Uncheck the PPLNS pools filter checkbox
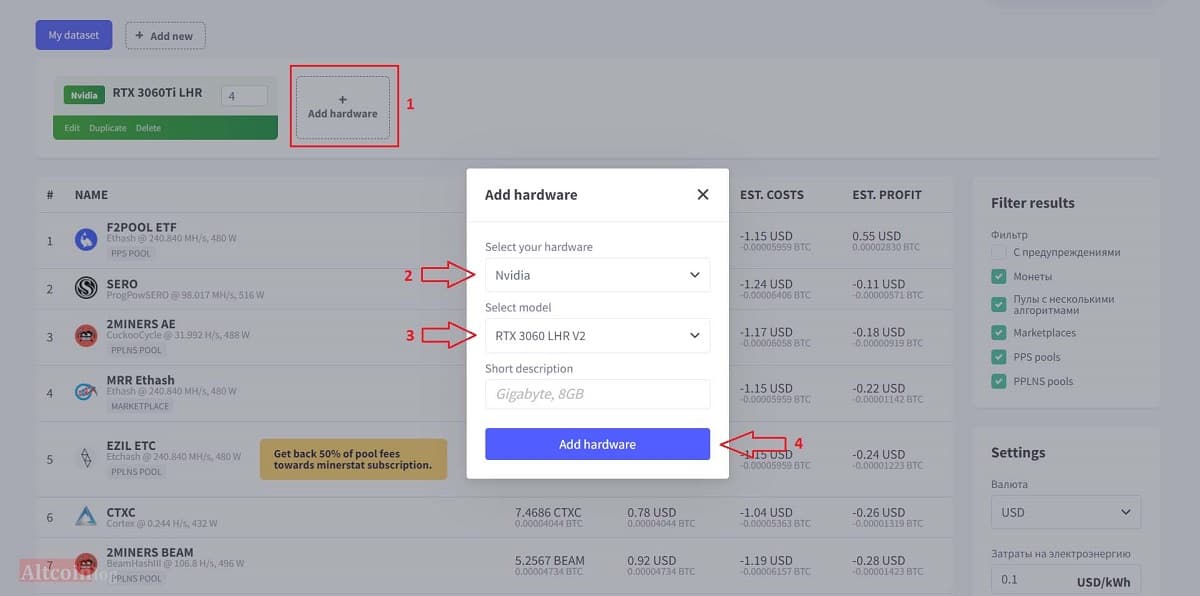The image size is (1200, 596). [x=999, y=381]
